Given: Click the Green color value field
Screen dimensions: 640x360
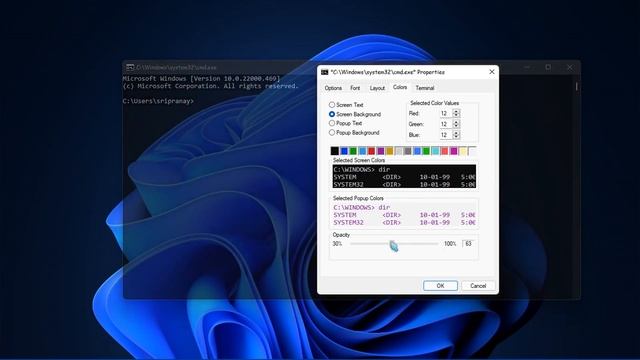Looking at the screenshot, I should [x=446, y=124].
